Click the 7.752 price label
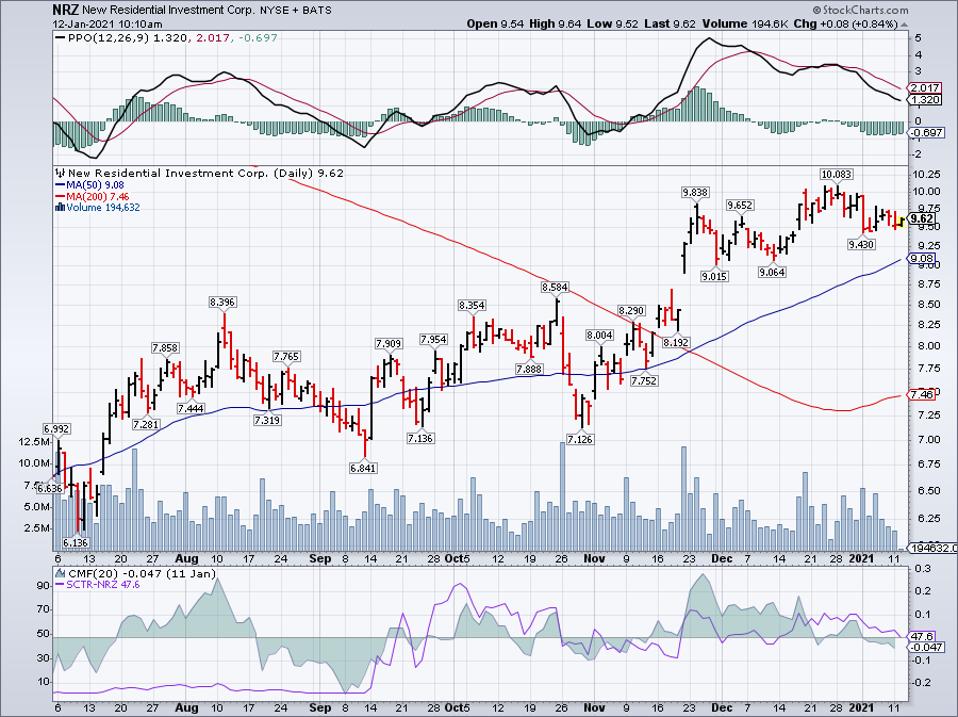958x717 pixels. coord(644,380)
